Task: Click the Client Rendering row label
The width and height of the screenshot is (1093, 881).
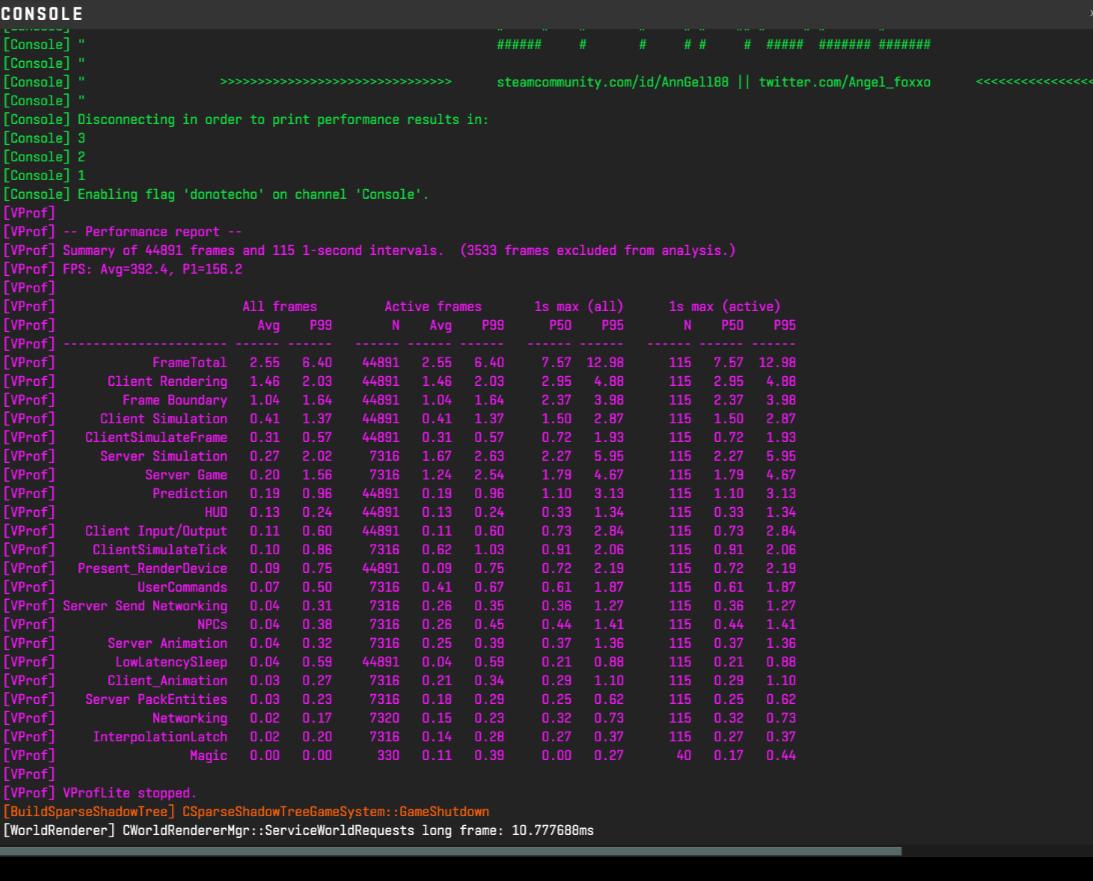Action: (167, 381)
